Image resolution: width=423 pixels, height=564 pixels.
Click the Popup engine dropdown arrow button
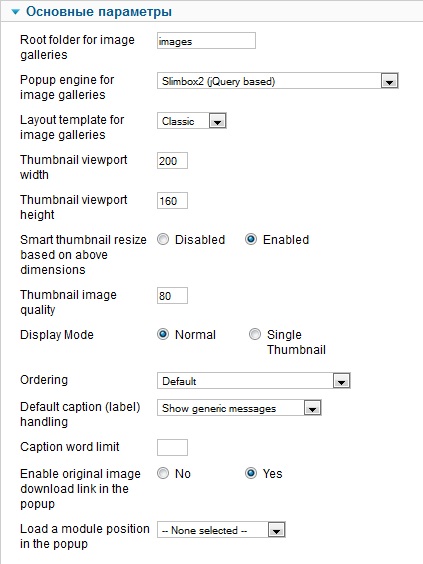click(x=389, y=81)
